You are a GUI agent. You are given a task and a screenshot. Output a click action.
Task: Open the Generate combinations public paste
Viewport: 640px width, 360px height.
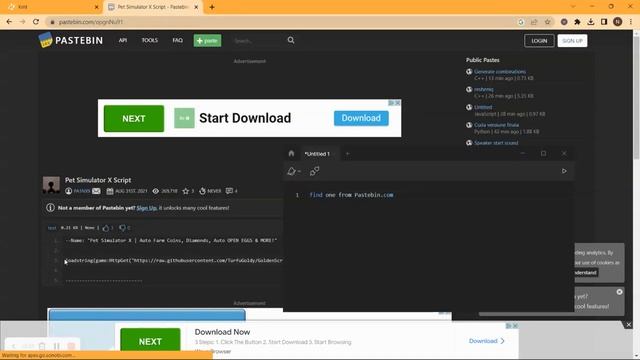tap(500, 71)
